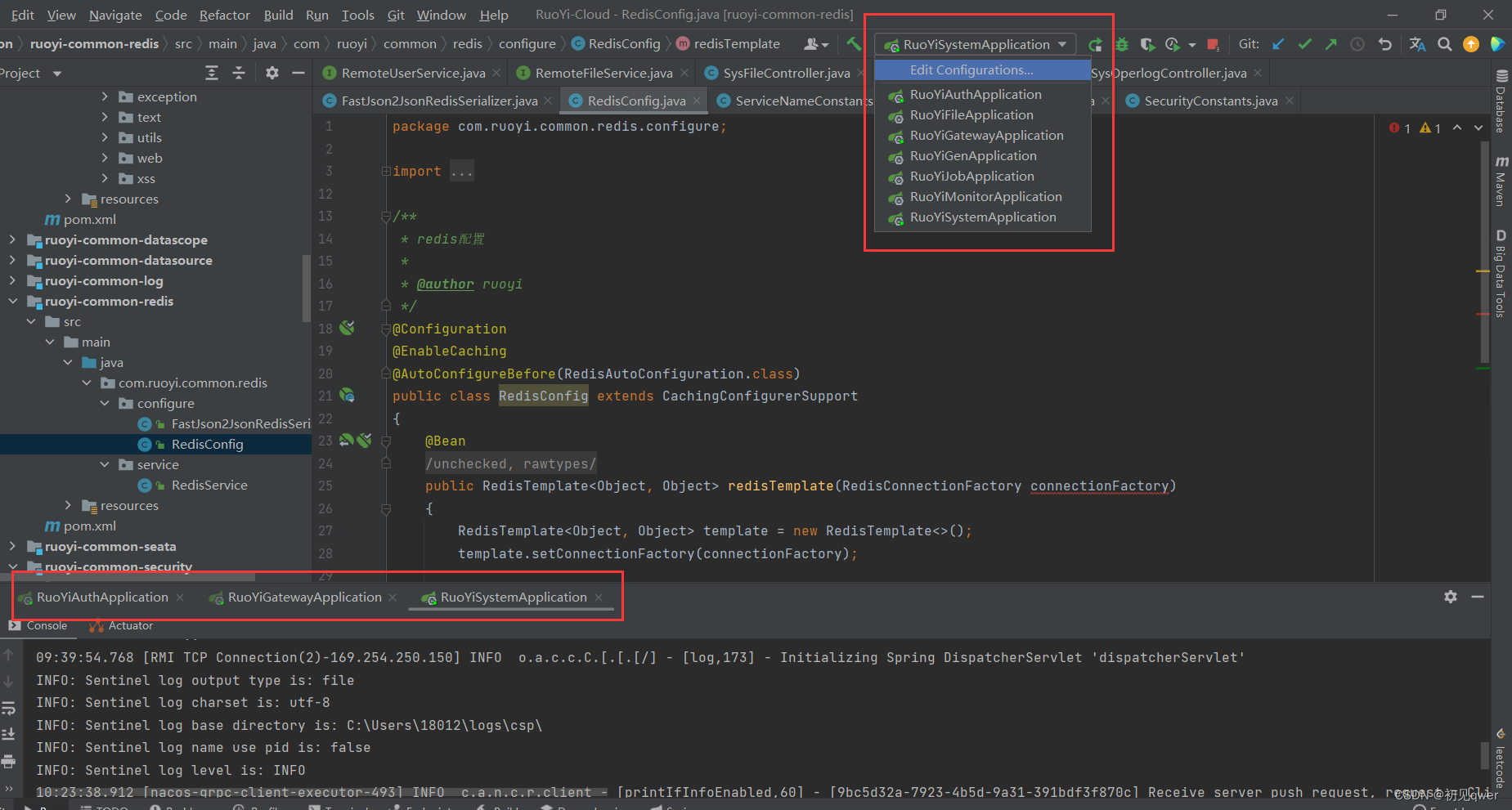Open Run panel settings gear
1512x810 pixels.
(1451, 597)
